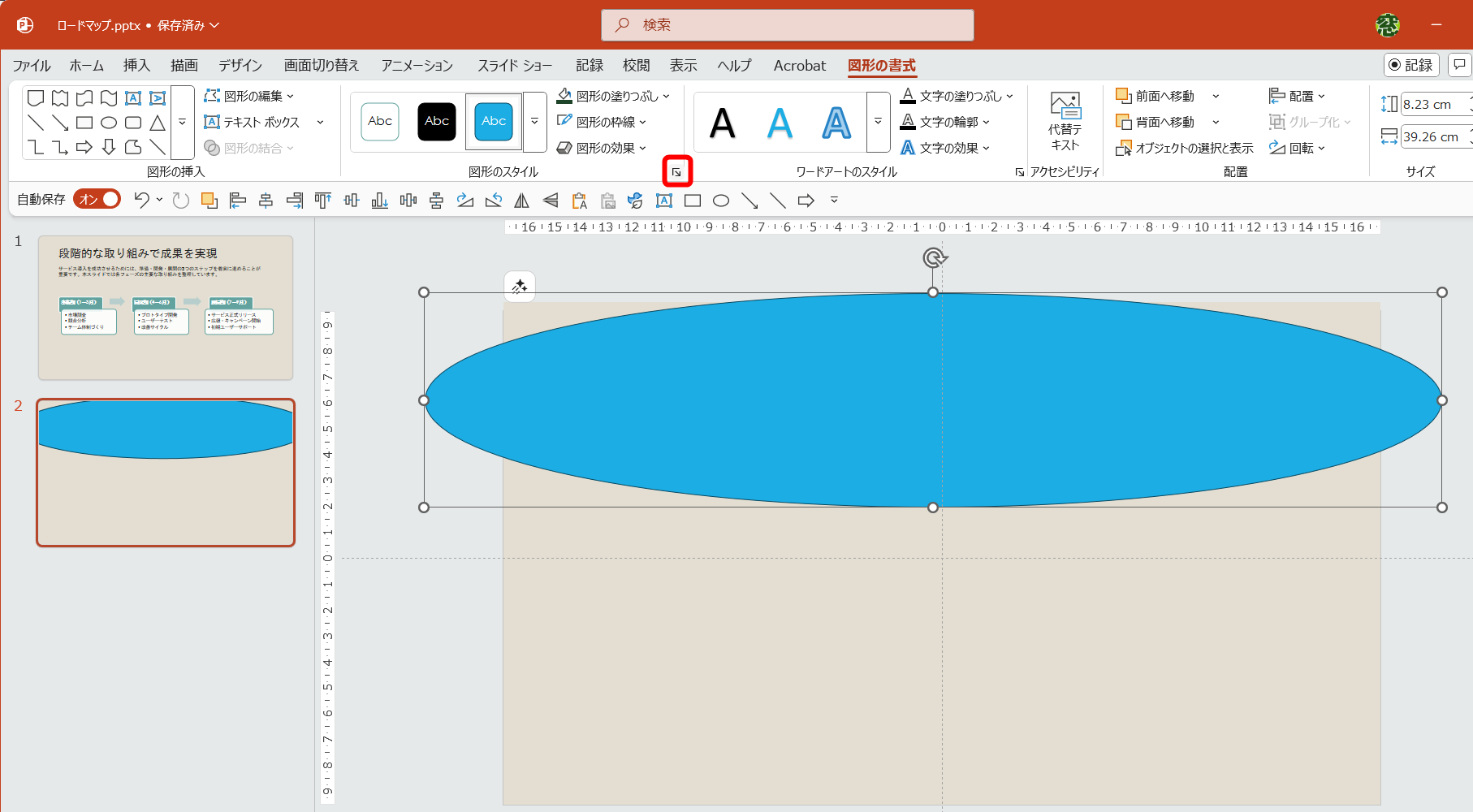Open the テキスト ボックス dropdown arrow

click(x=320, y=122)
